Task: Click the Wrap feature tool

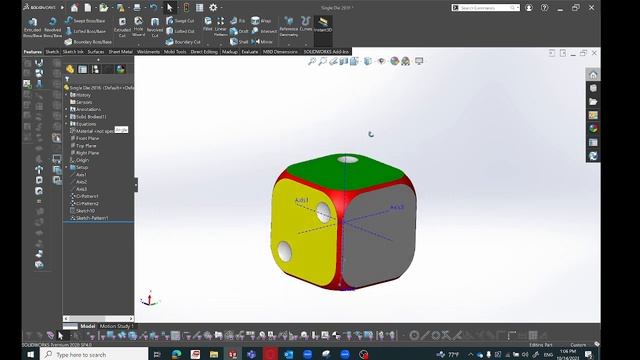Action: tap(261, 20)
